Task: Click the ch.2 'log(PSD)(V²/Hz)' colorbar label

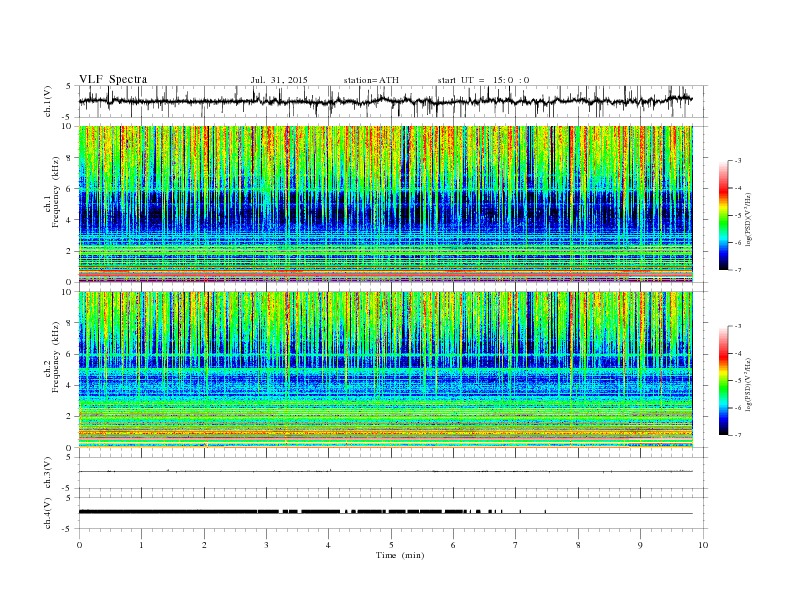Action: click(x=749, y=385)
